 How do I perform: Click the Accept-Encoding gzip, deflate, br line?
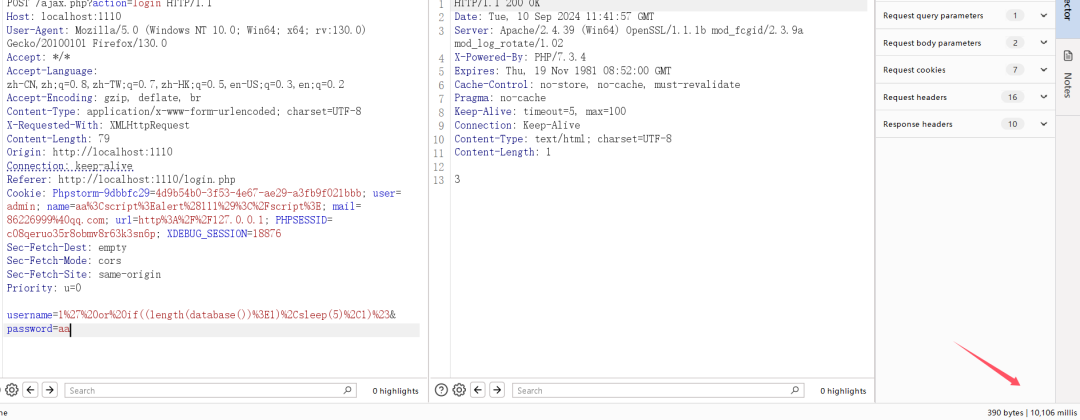click(x=105, y=98)
